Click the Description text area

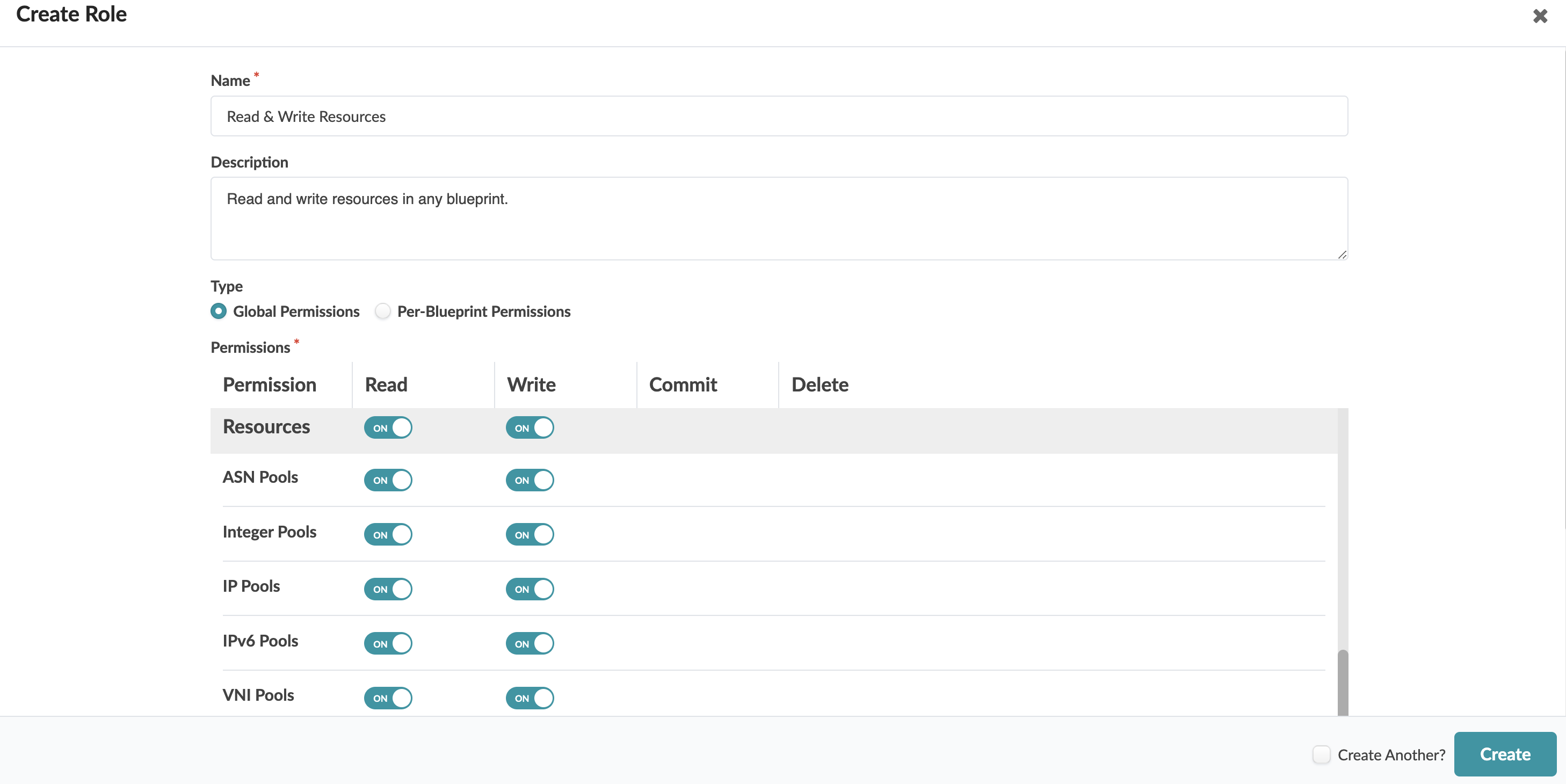point(778,218)
